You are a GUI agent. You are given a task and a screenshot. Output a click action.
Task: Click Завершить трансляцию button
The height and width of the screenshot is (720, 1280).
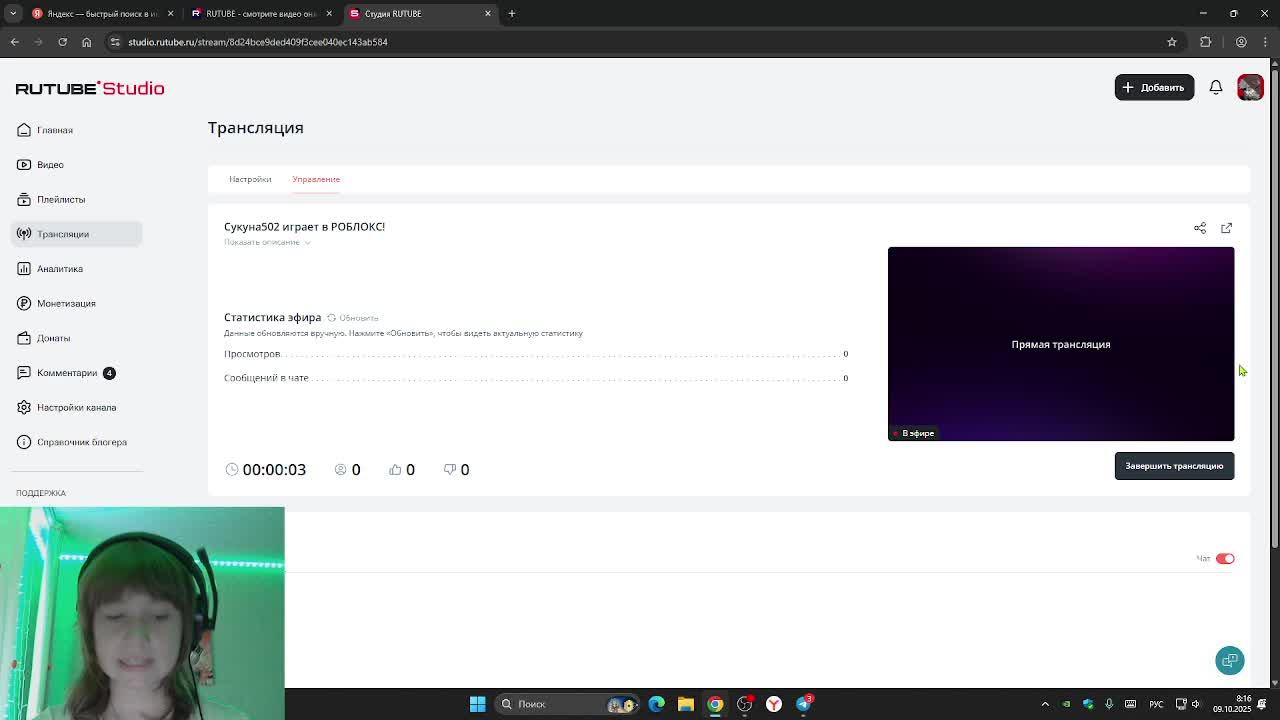click(x=1174, y=466)
